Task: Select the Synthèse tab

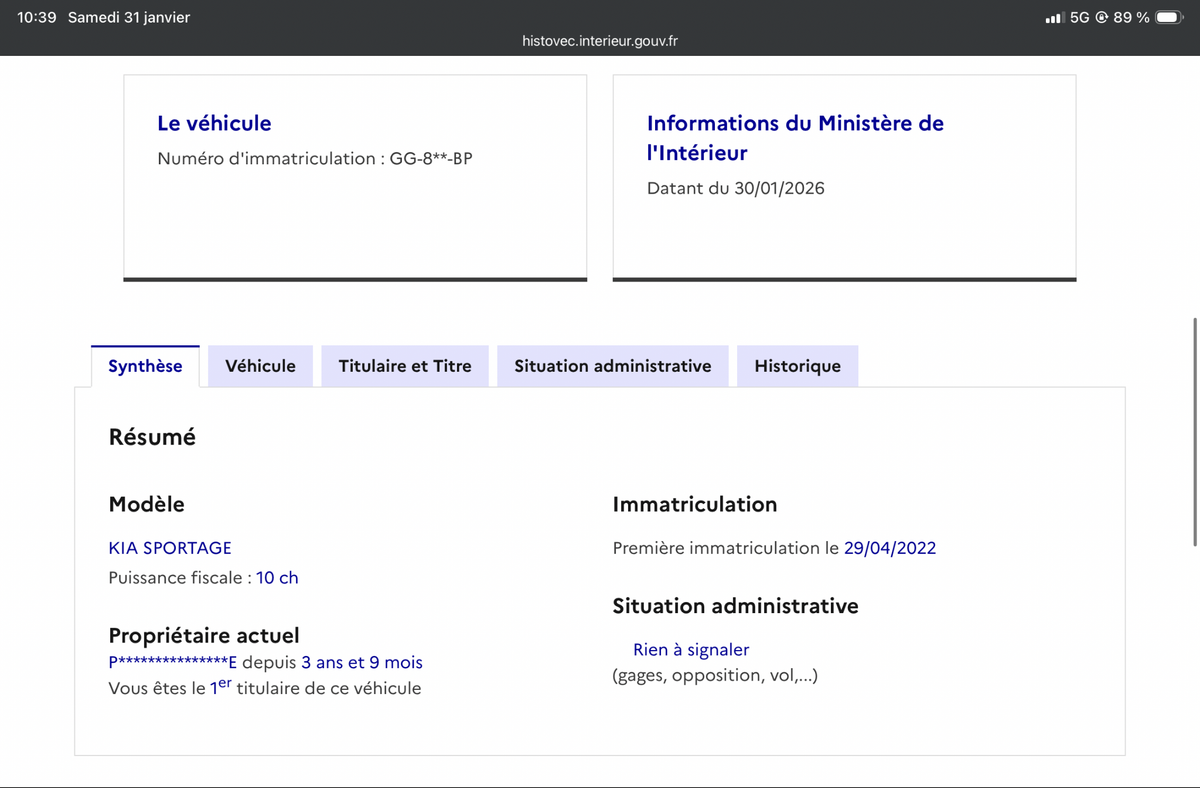Action: (145, 366)
